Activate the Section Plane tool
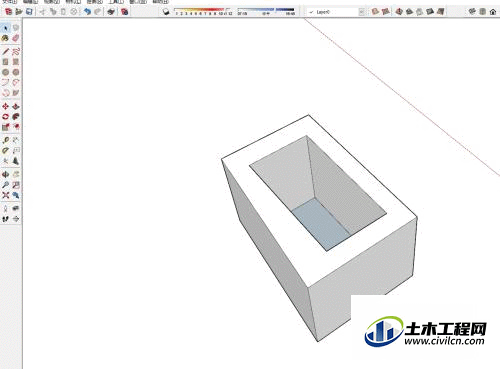 pos(16,219)
